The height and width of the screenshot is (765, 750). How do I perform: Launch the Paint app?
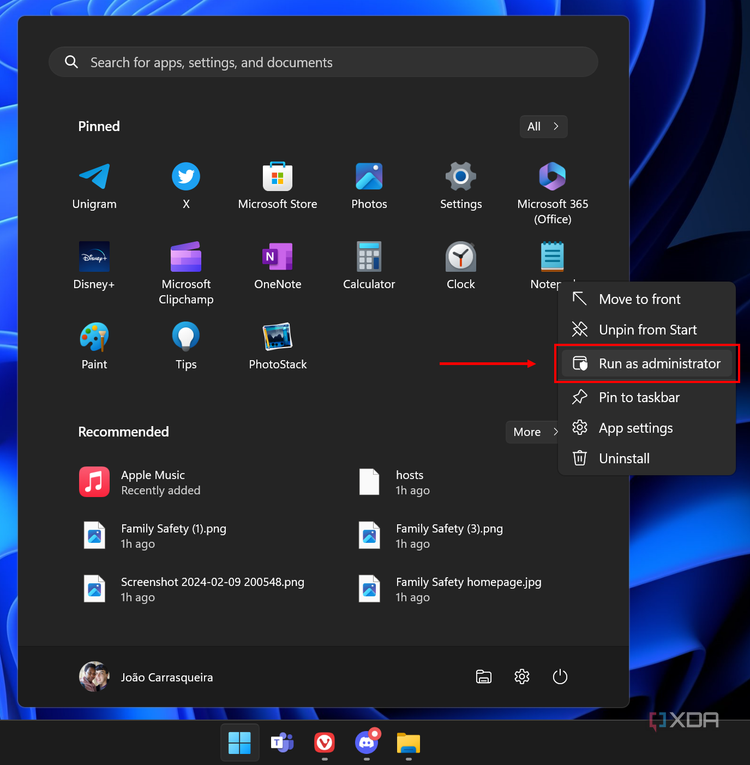[94, 345]
